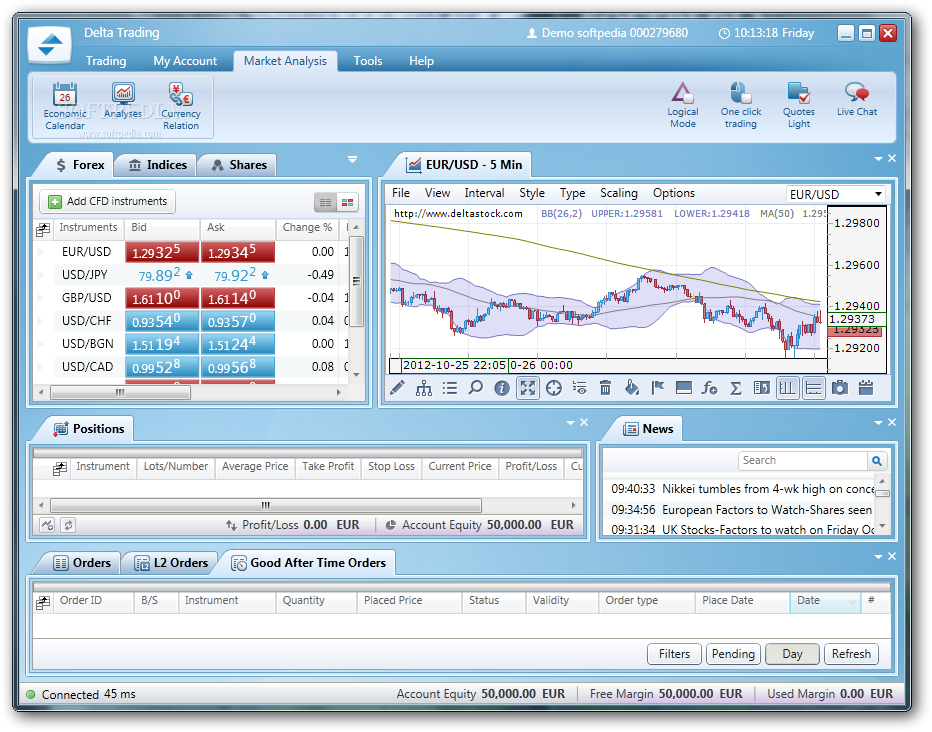The height and width of the screenshot is (732, 932).
Task: Click the column chooser icon in Instruments table
Action: click(43, 229)
